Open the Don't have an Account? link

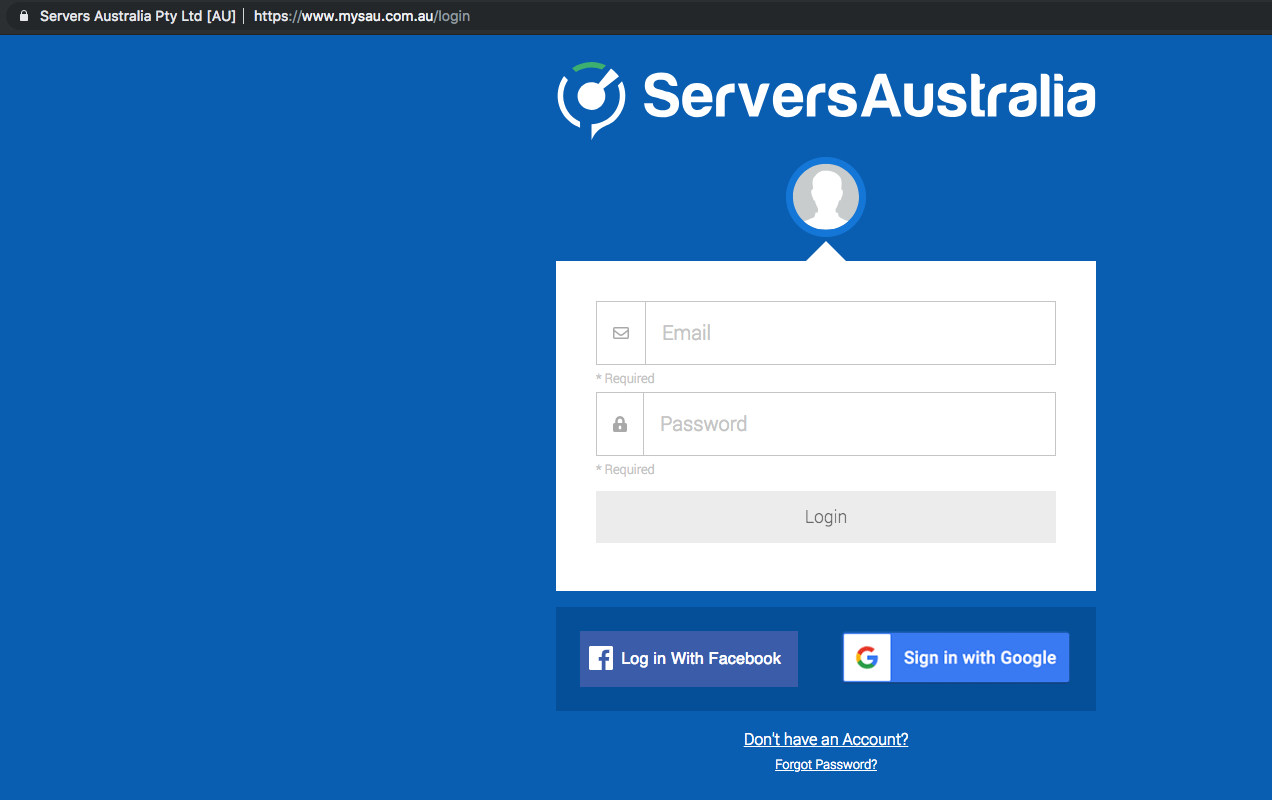pos(826,739)
